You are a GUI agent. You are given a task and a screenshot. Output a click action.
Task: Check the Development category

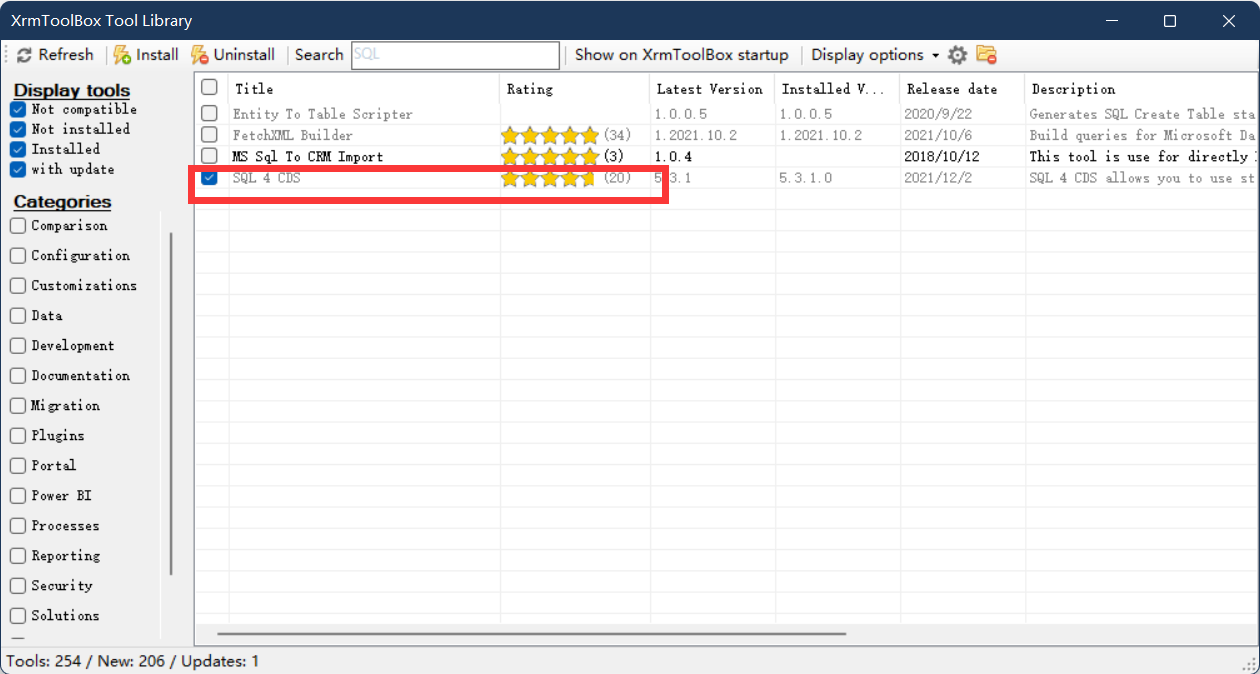click(18, 346)
